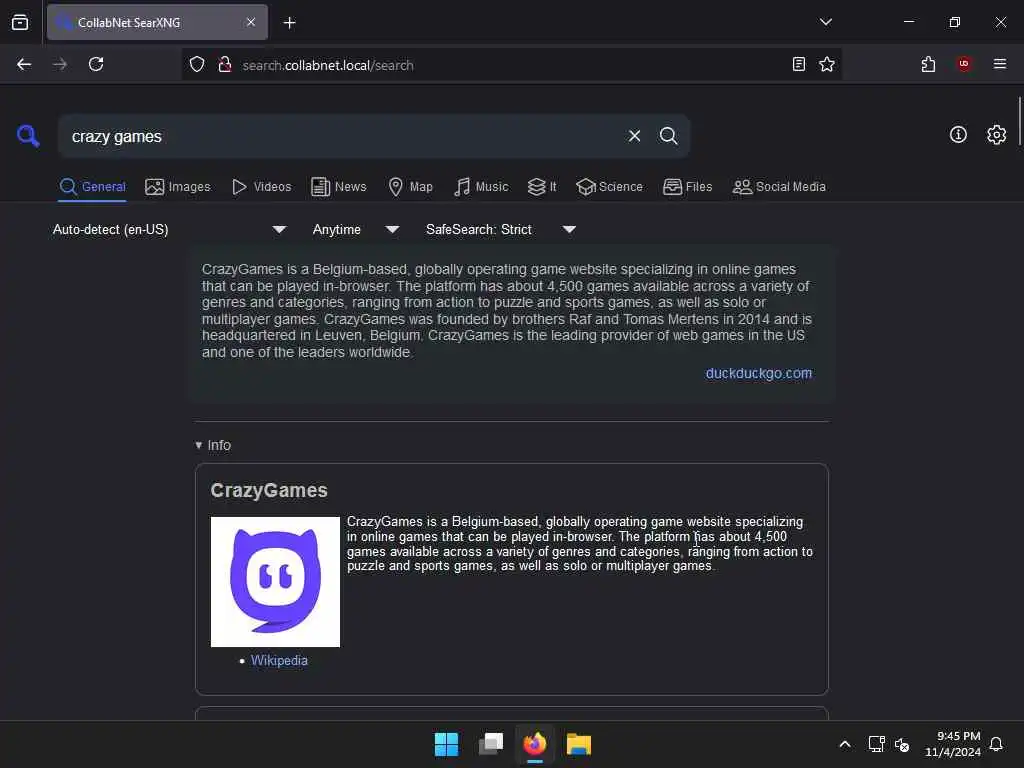This screenshot has height=768, width=1024.
Task: Open the tracking protection shield icon
Action: (x=197, y=64)
